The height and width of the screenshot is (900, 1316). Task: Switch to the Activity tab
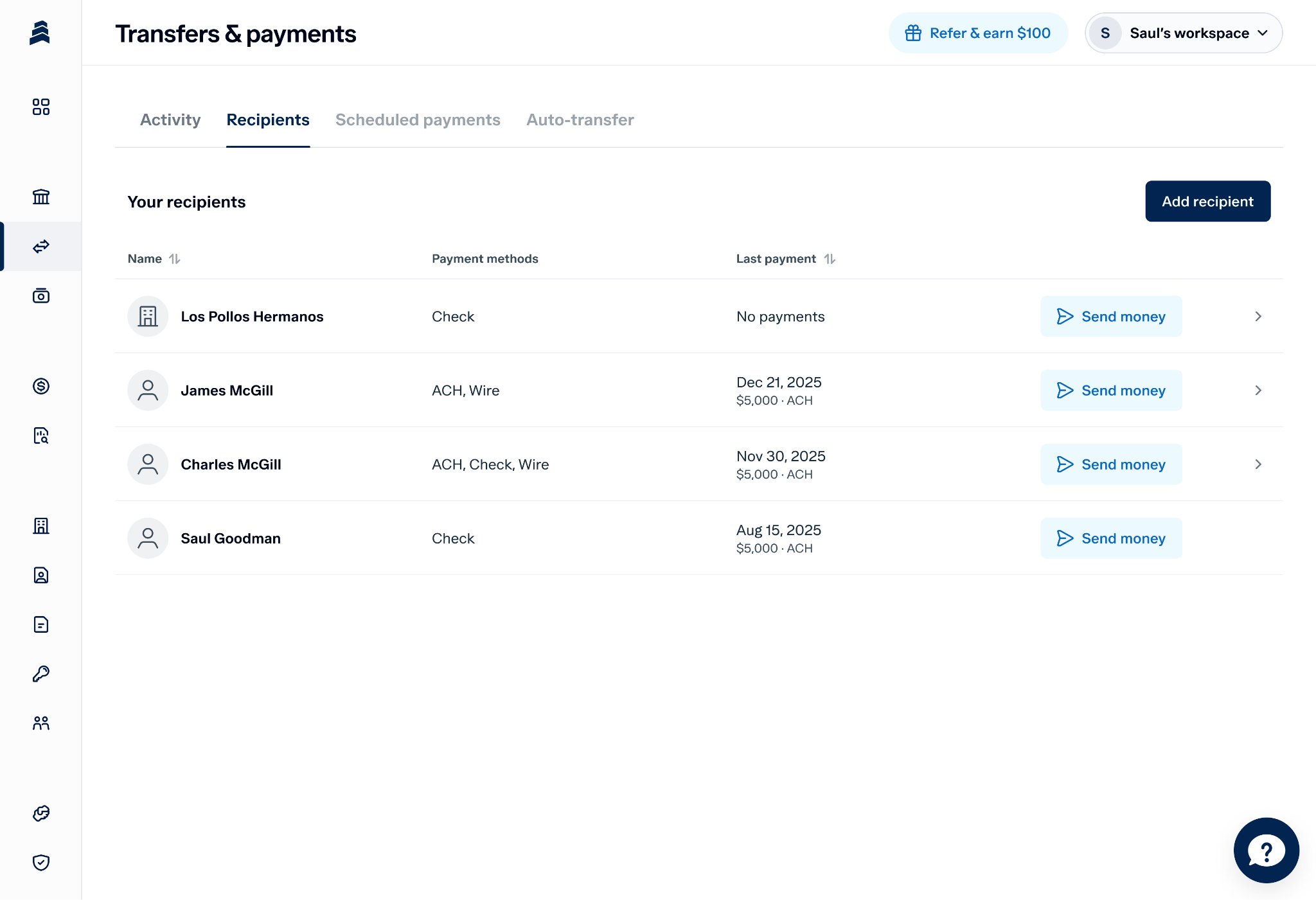170,120
